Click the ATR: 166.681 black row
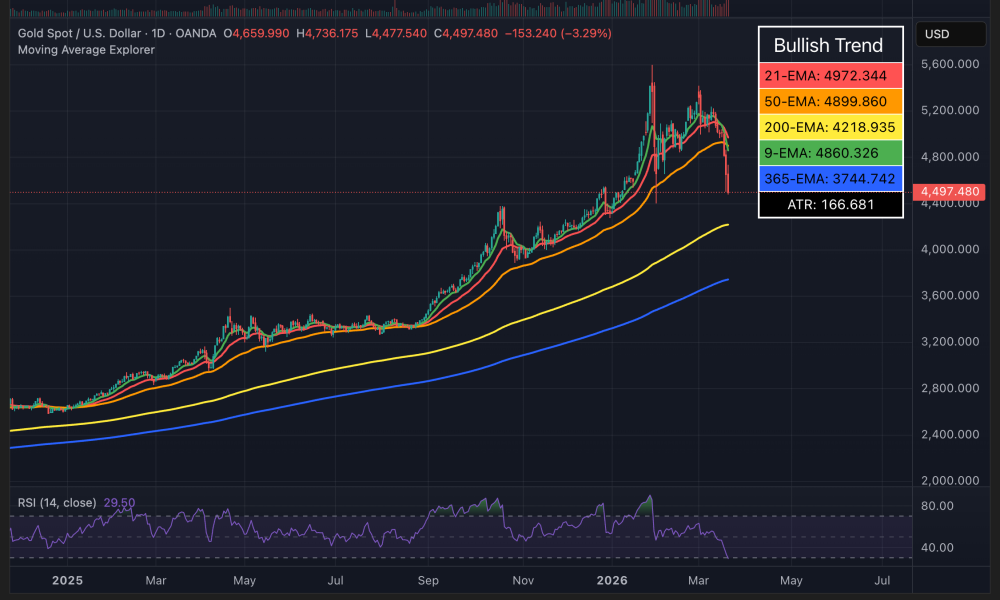This screenshot has width=1000, height=600. pos(829,204)
